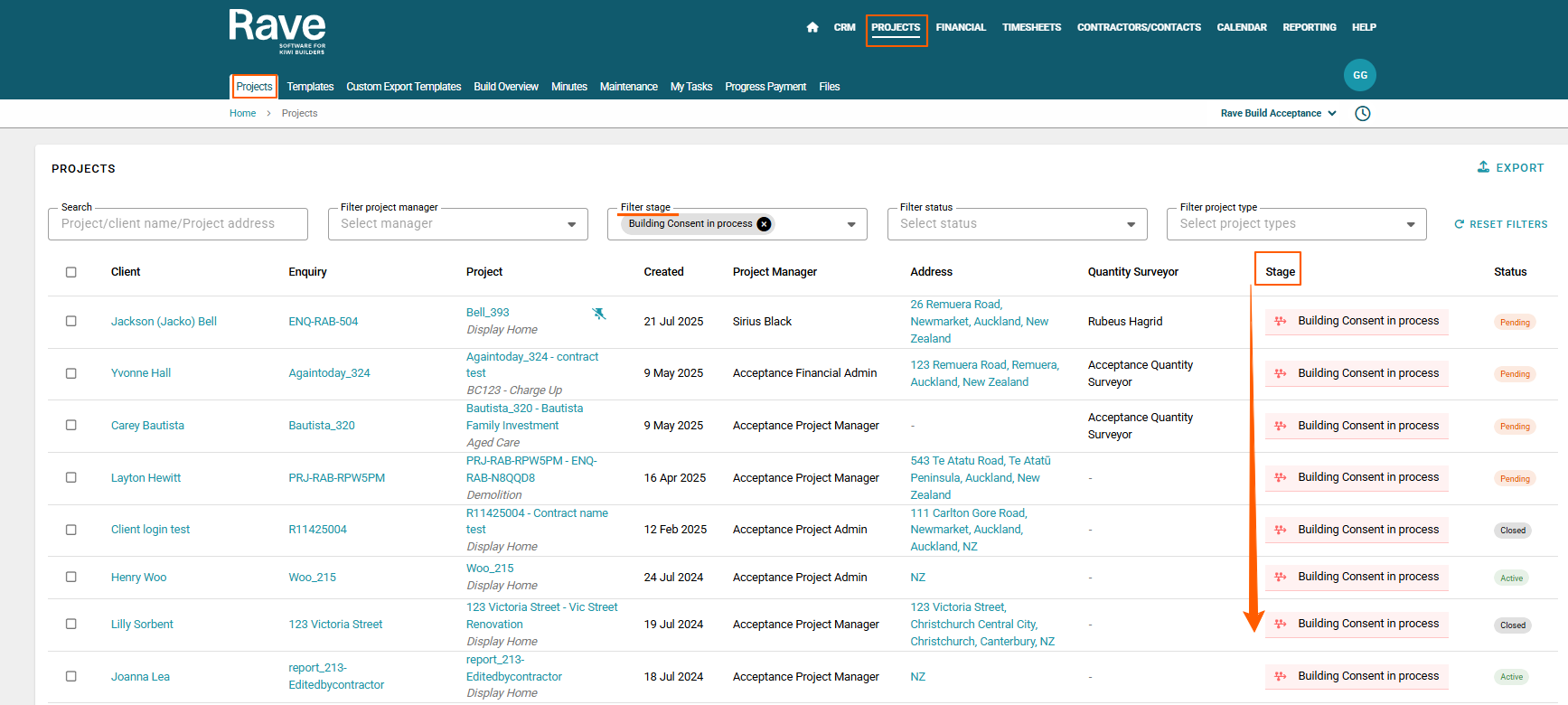Click the Rave logo
This screenshot has width=1568, height=705.
[x=277, y=32]
